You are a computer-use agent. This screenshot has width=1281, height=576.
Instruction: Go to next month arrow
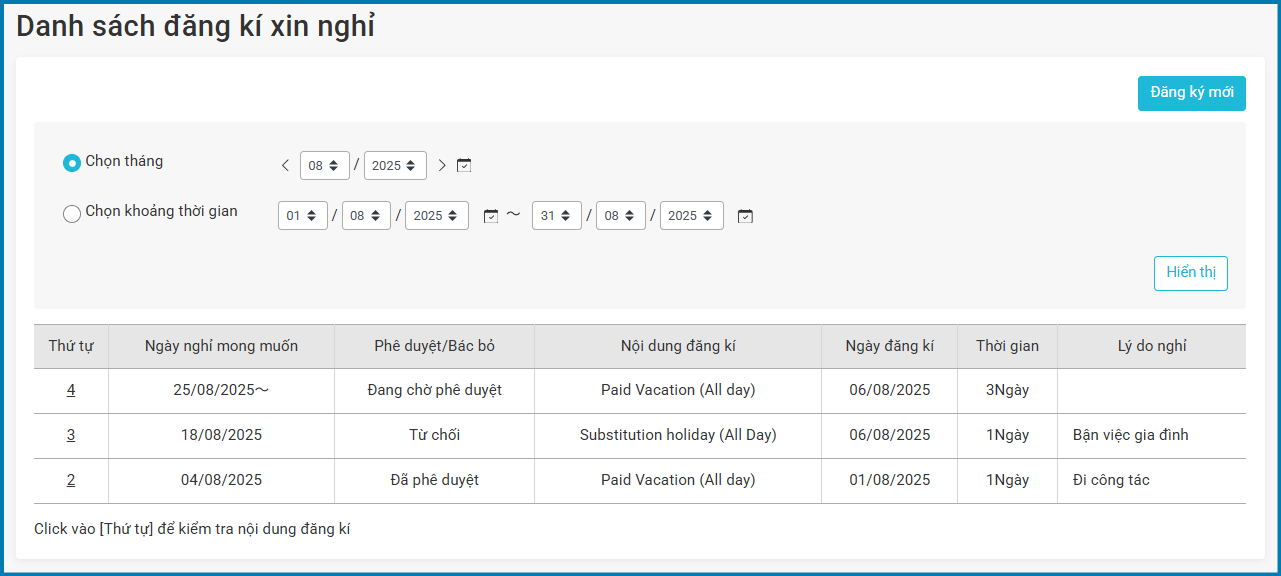click(442, 166)
